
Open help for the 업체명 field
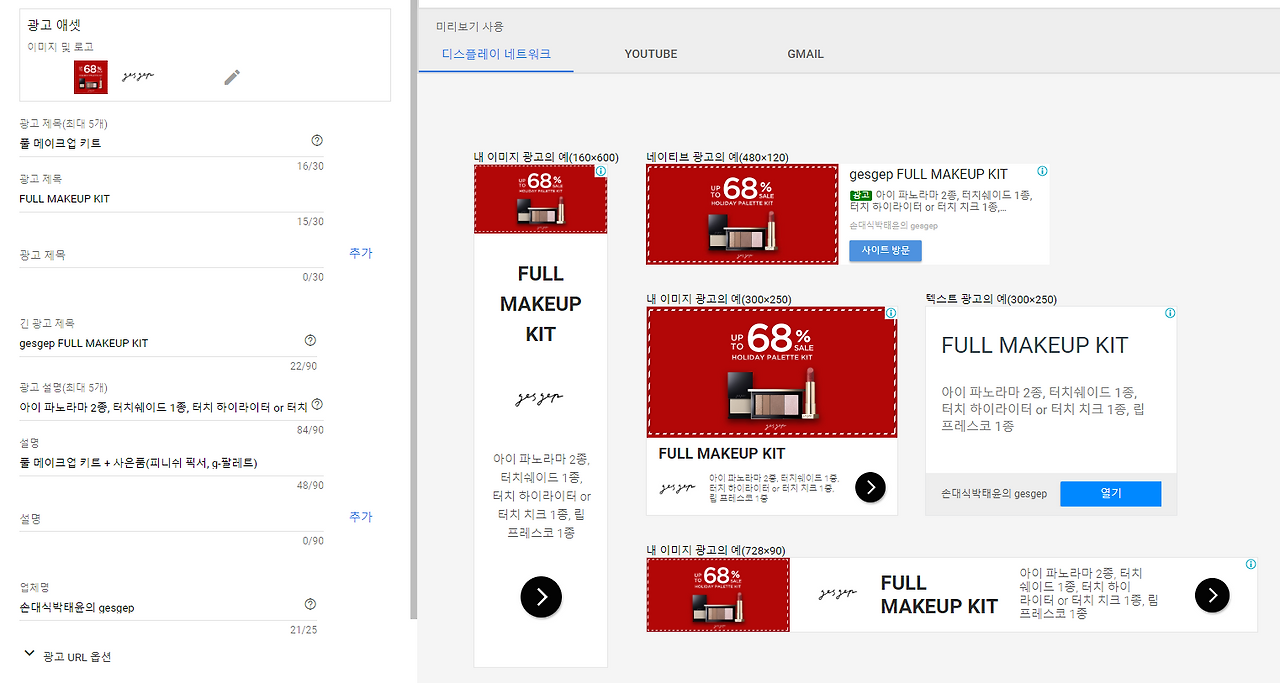(x=310, y=603)
